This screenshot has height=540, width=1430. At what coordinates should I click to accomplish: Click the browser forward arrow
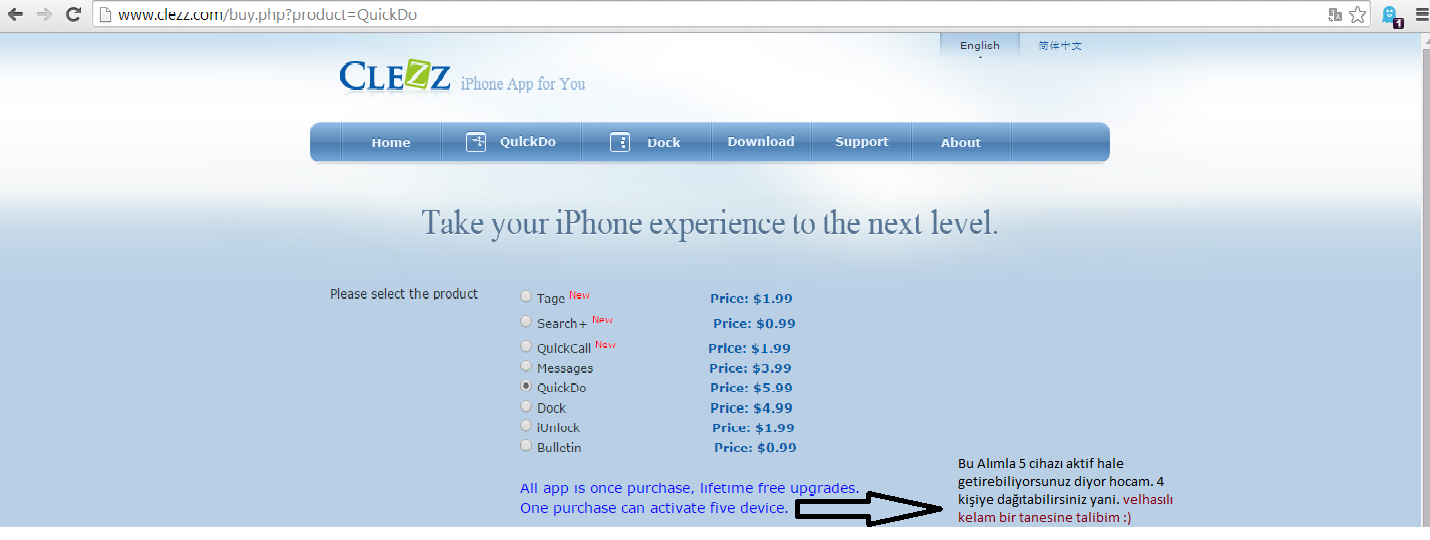pos(44,15)
